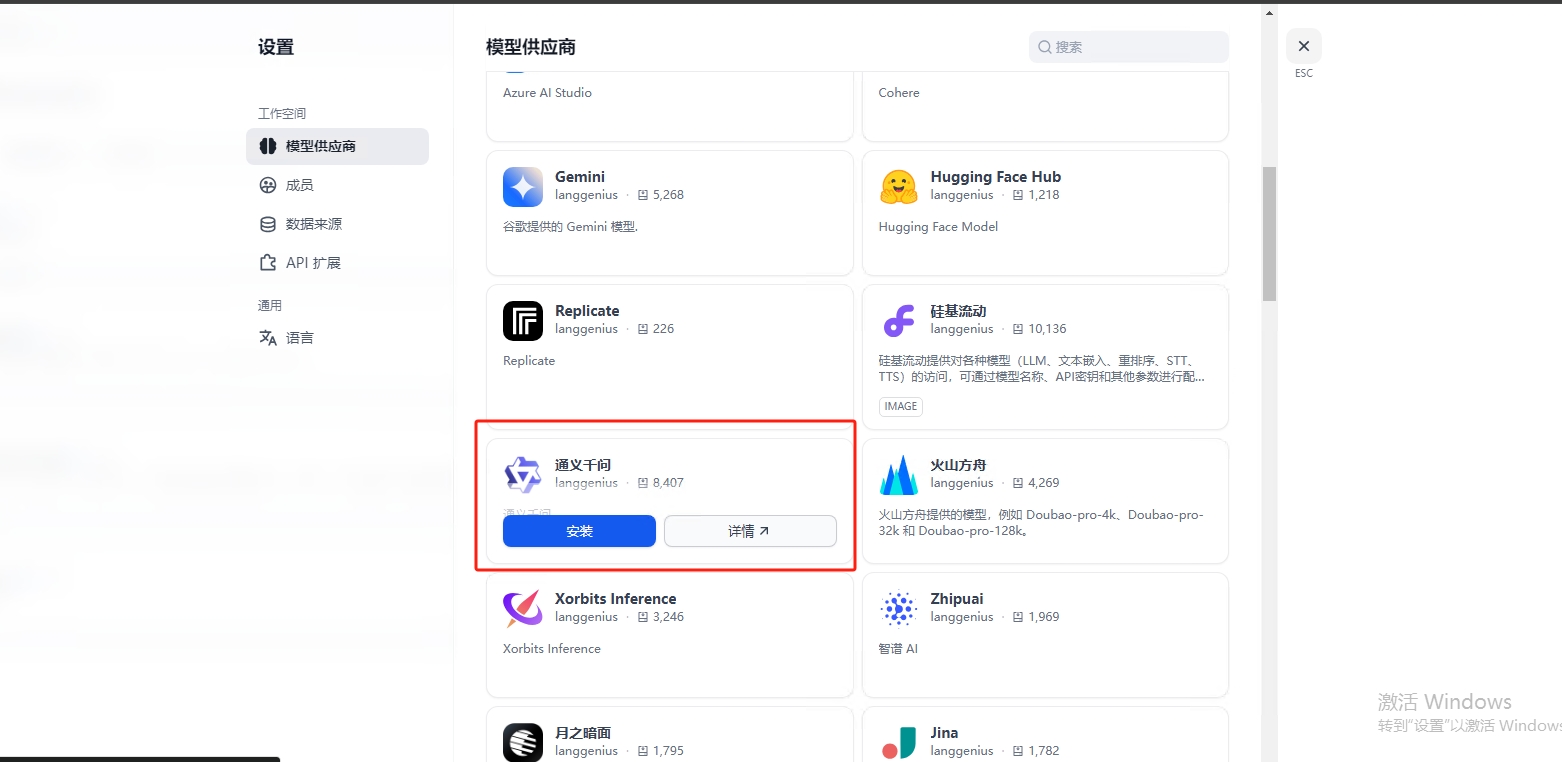This screenshot has width=1562, height=762.
Task: Click the 语言 translate icon
Action: [x=267, y=338]
